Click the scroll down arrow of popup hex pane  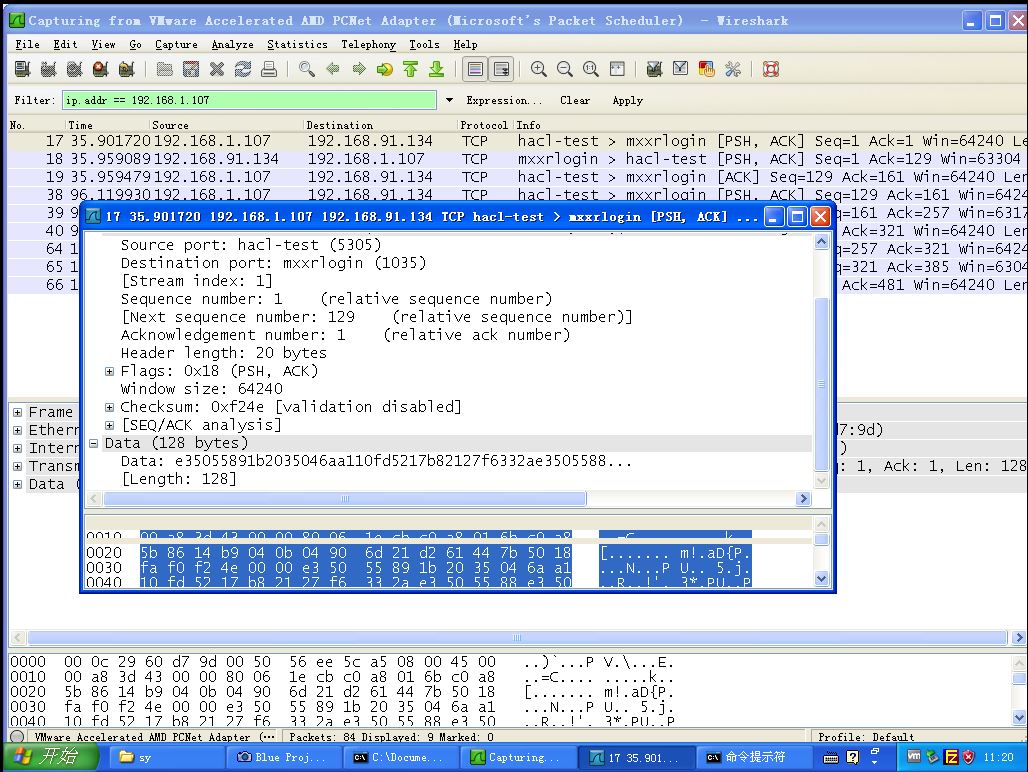click(821, 579)
